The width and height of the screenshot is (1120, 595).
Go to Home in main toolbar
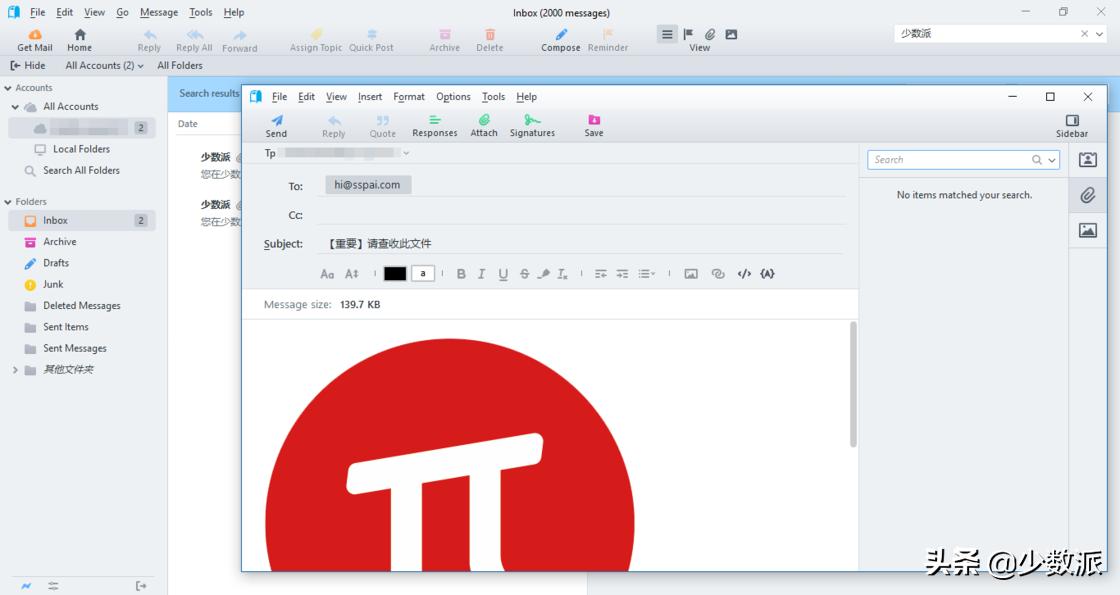coord(79,41)
